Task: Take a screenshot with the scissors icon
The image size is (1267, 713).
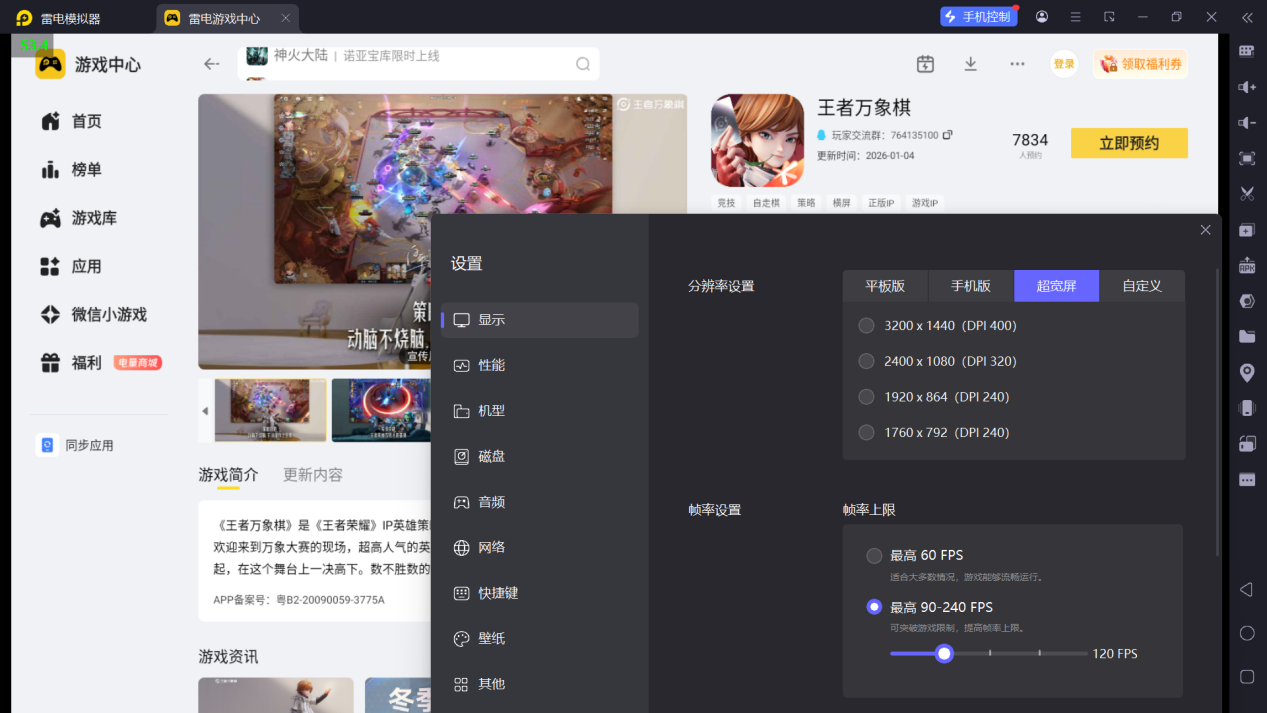Action: point(1245,193)
